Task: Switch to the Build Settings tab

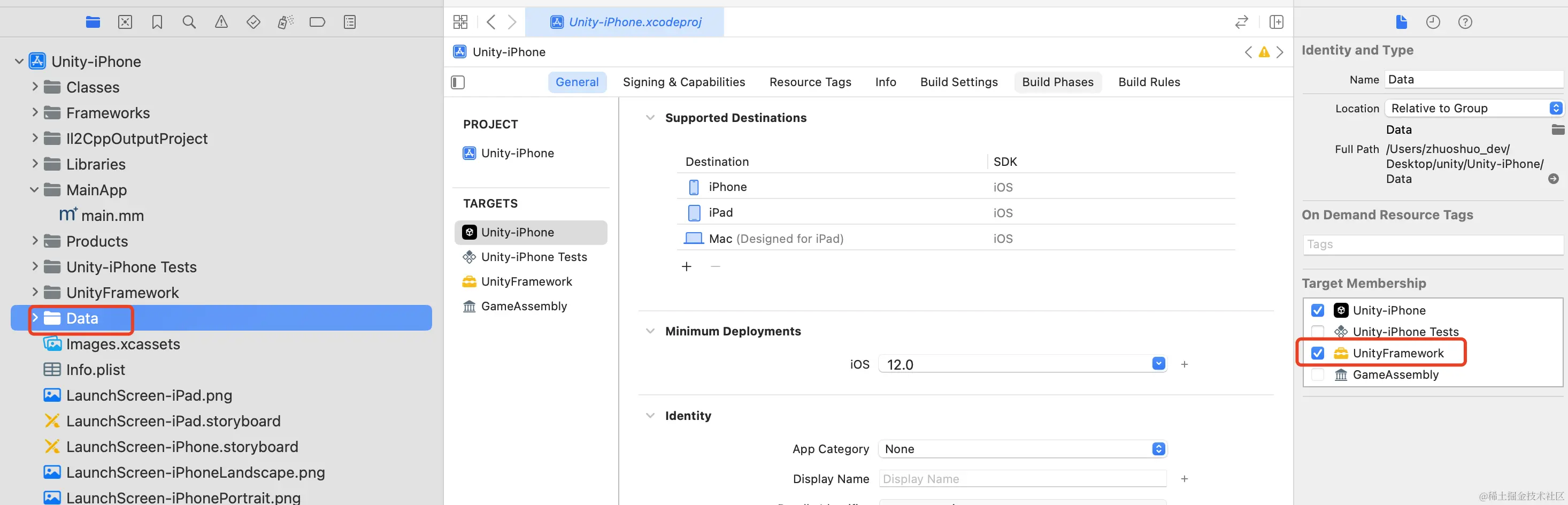Action: point(959,82)
